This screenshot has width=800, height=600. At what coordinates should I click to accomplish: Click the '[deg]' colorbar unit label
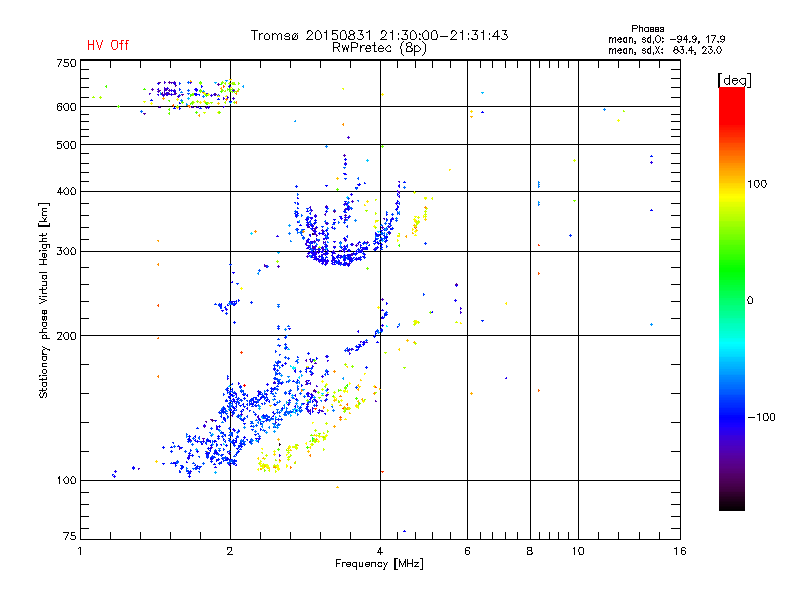click(x=734, y=80)
